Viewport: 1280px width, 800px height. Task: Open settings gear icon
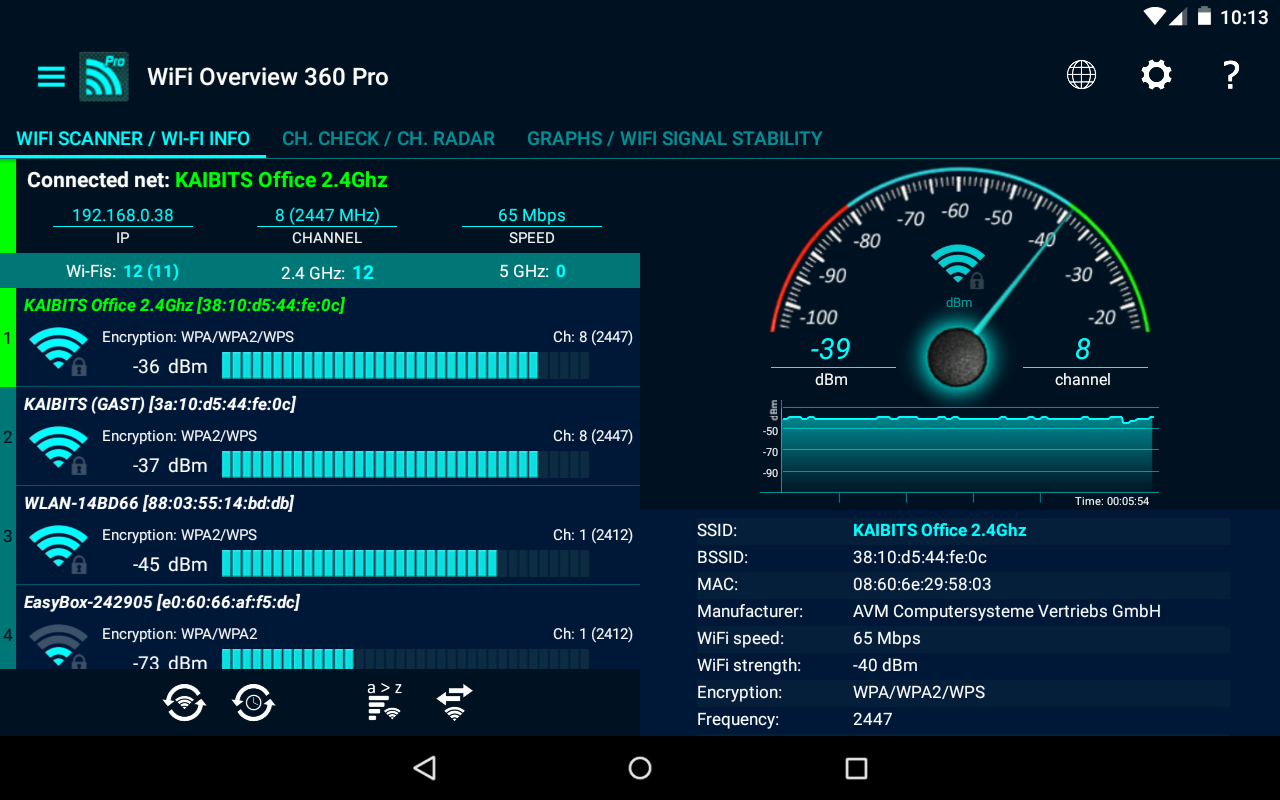pyautogui.click(x=1156, y=75)
